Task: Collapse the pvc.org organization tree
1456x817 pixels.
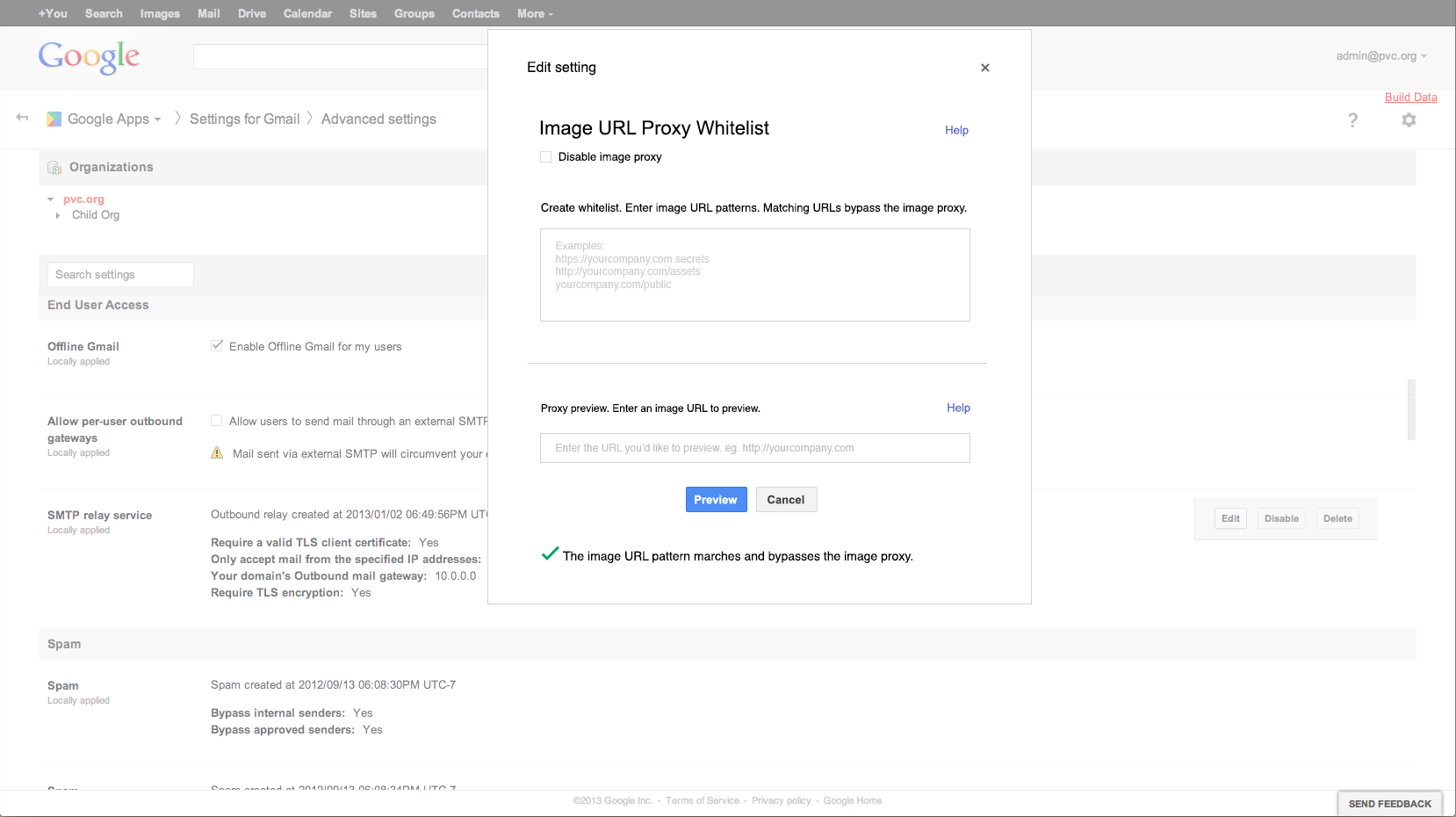Action: [x=51, y=199]
